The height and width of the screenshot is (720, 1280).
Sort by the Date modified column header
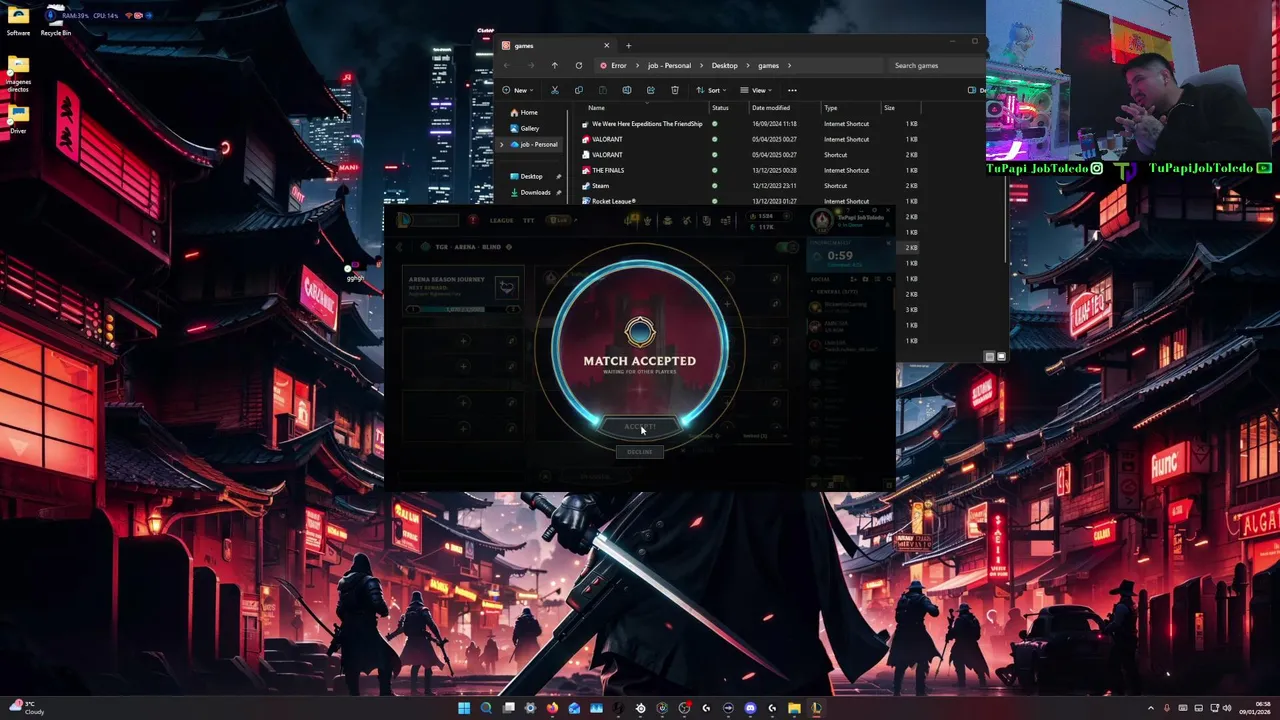click(771, 107)
